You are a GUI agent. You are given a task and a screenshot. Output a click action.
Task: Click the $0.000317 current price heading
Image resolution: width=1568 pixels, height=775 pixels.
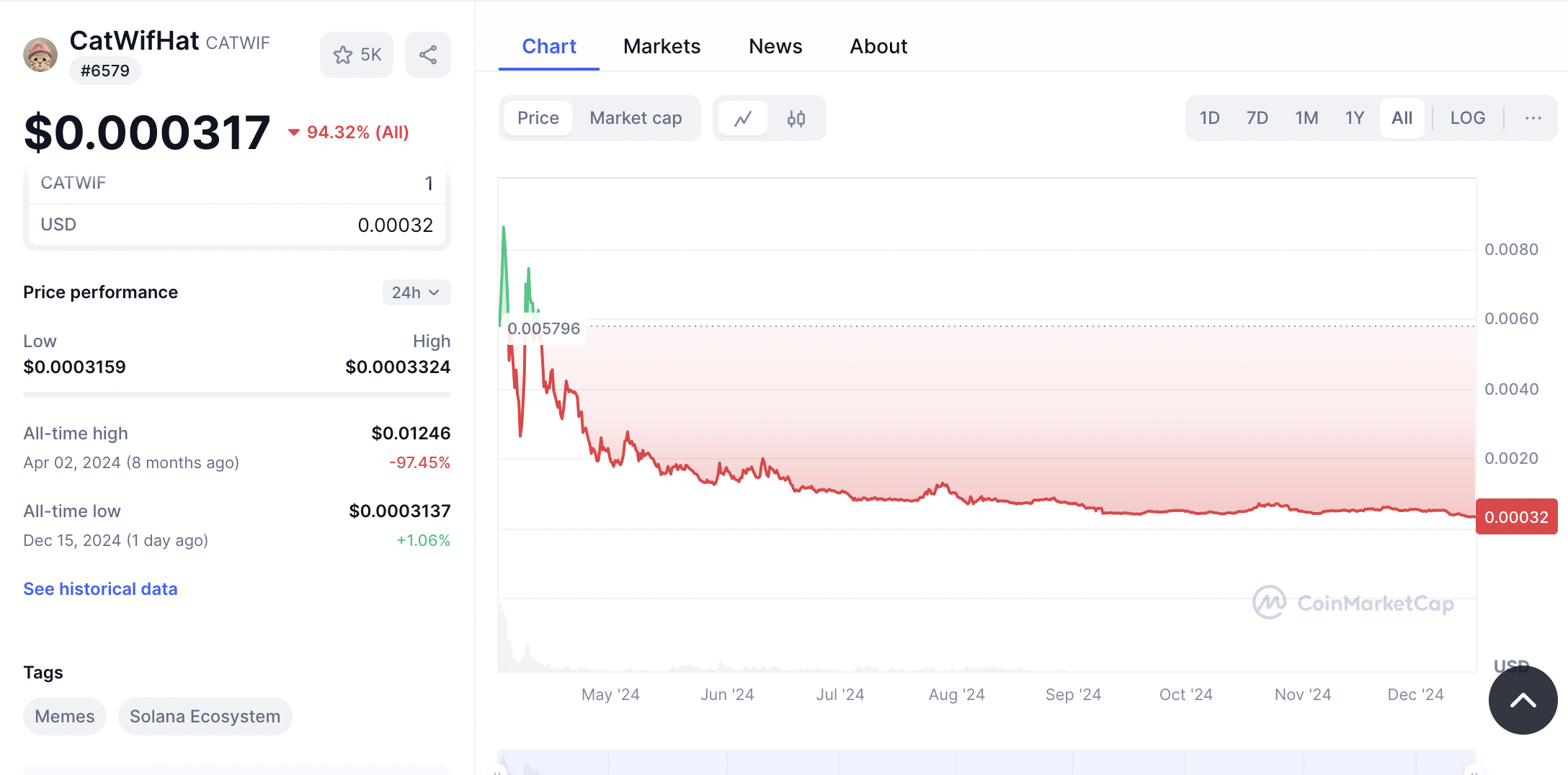tap(147, 133)
